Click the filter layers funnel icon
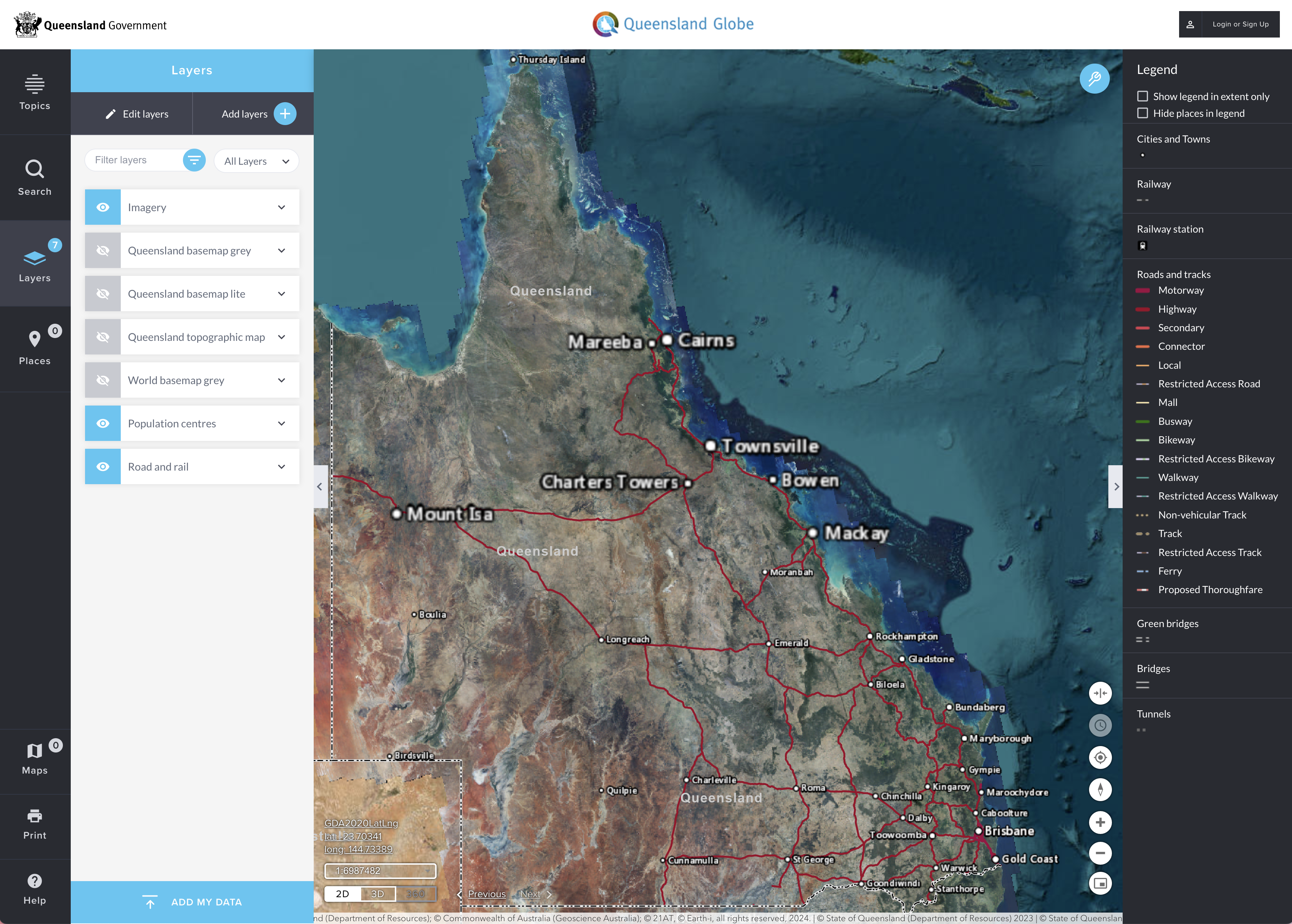Viewport: 1292px width, 924px height. [x=194, y=160]
